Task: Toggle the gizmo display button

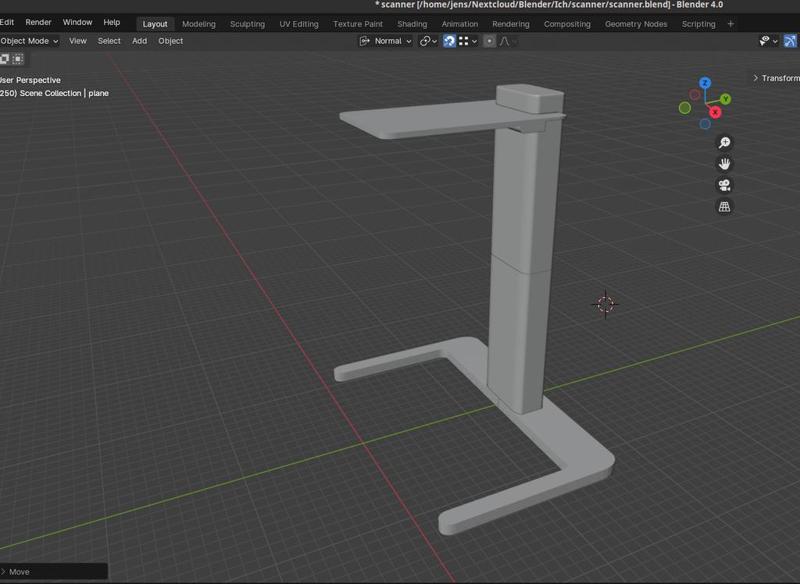Action: pos(790,41)
